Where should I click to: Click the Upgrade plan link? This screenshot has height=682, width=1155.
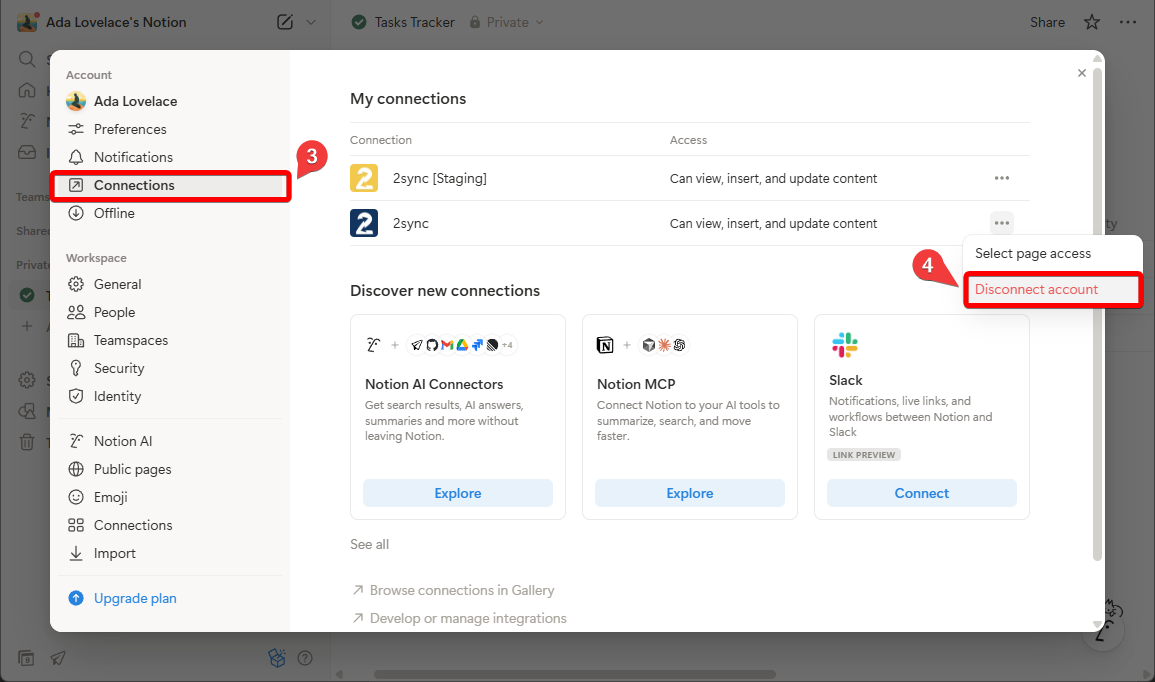135,598
